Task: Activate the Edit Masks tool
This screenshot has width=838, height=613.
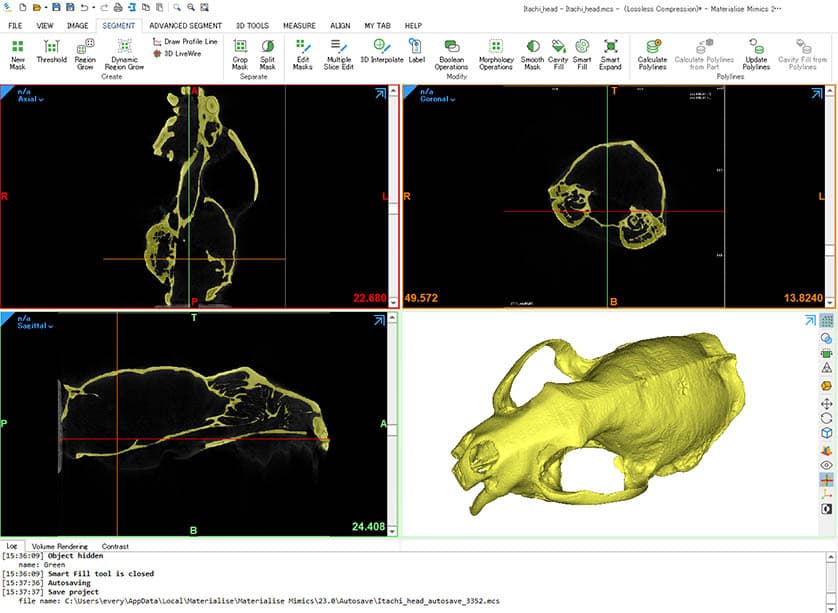Action: pyautogui.click(x=302, y=53)
